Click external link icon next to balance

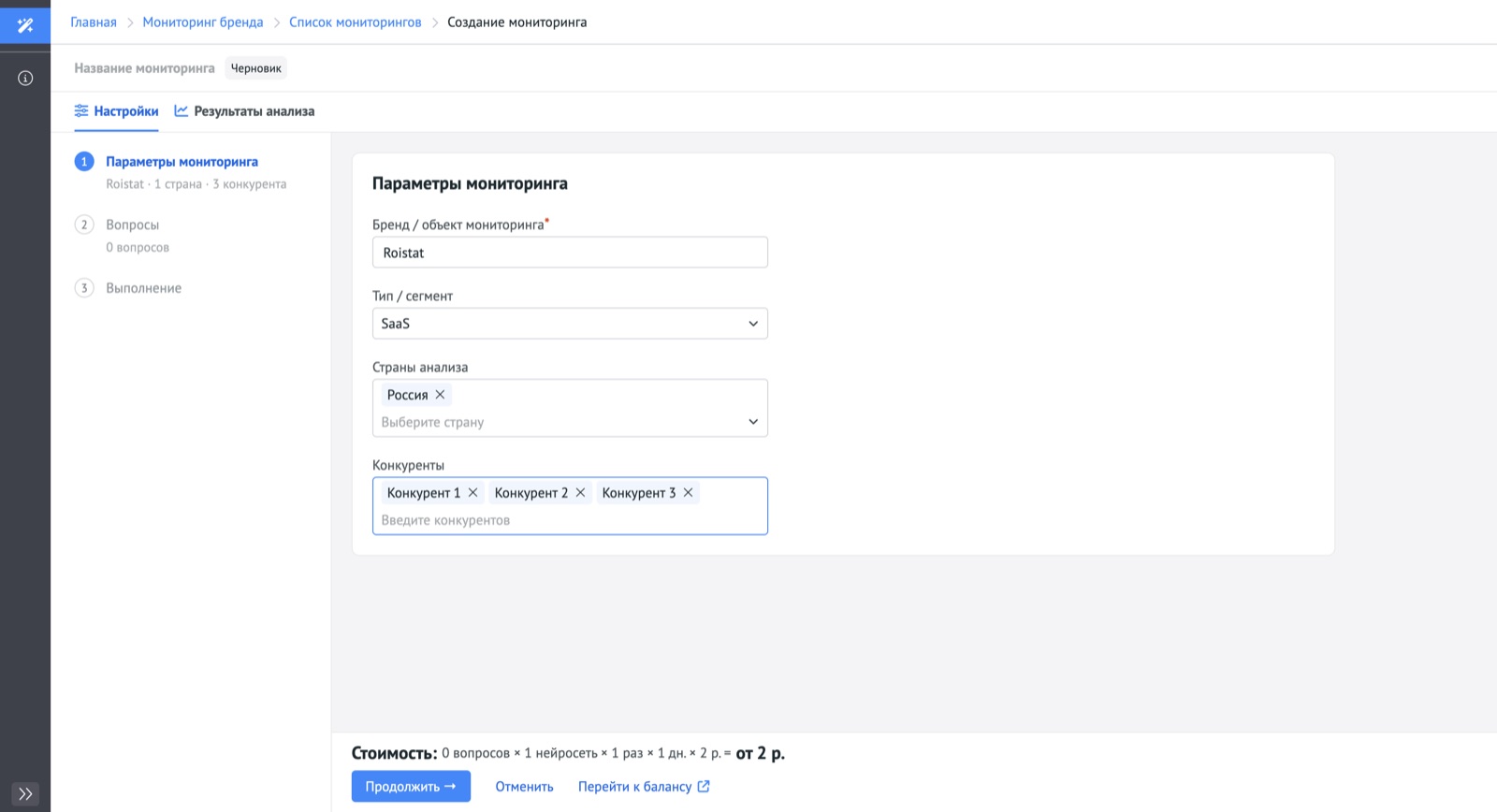[x=704, y=786]
